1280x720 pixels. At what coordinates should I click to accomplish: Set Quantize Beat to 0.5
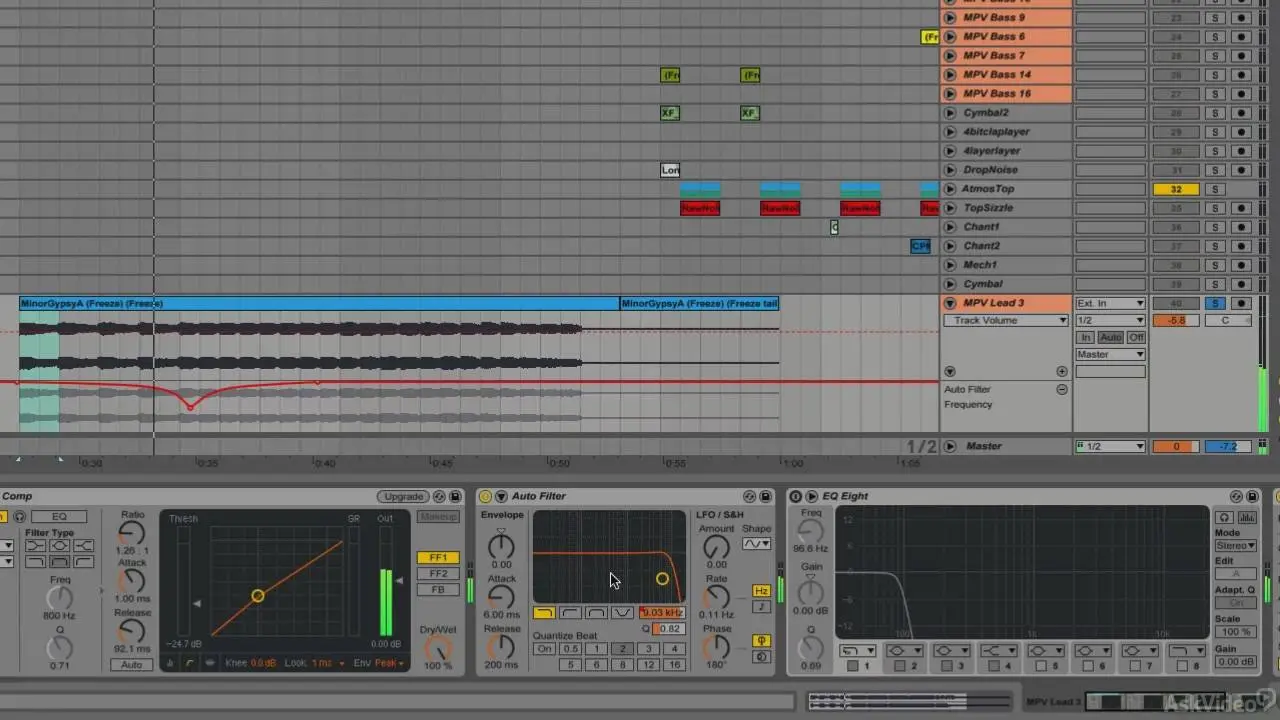(x=570, y=649)
